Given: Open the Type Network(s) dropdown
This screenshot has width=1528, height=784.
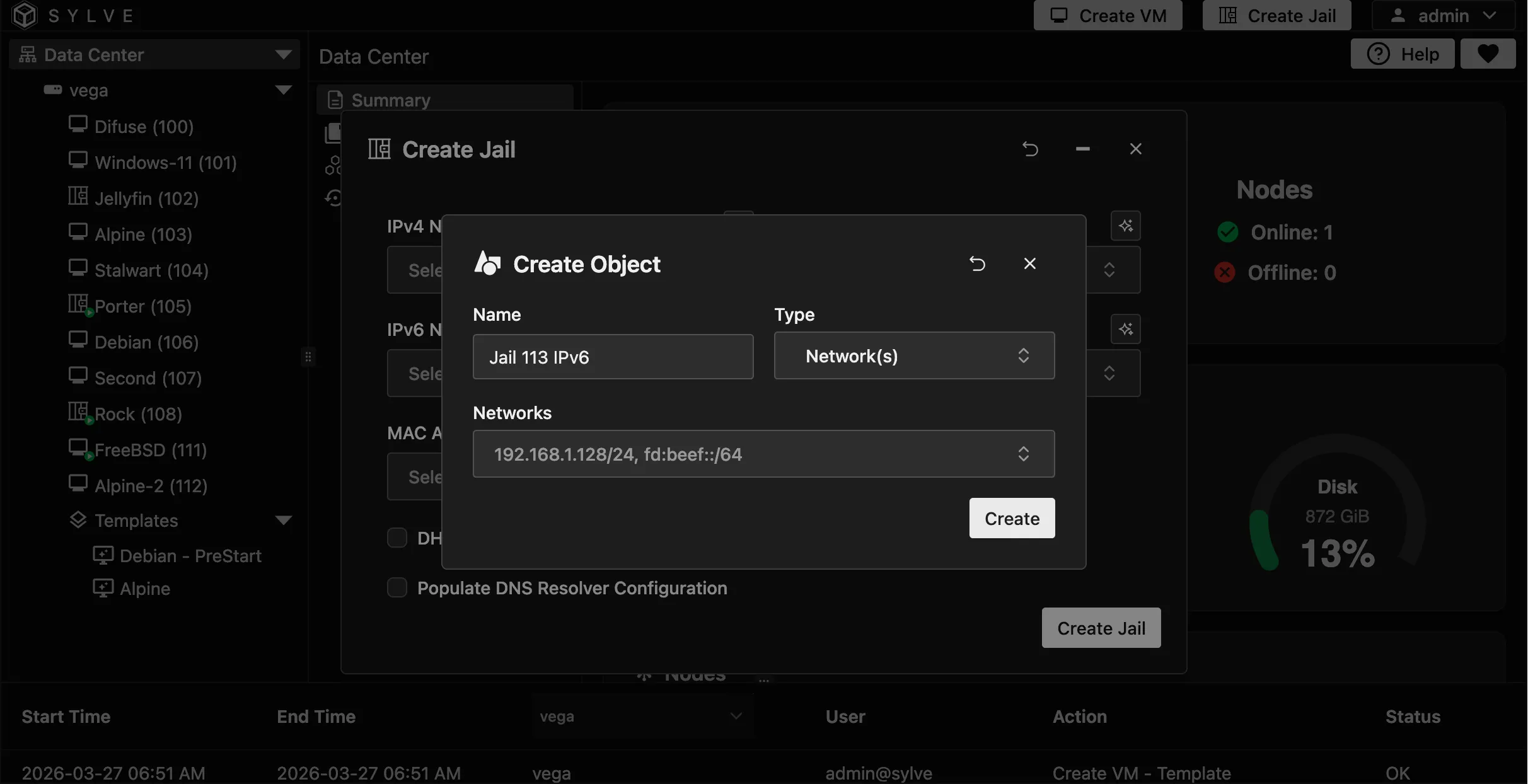Looking at the screenshot, I should pyautogui.click(x=913, y=356).
